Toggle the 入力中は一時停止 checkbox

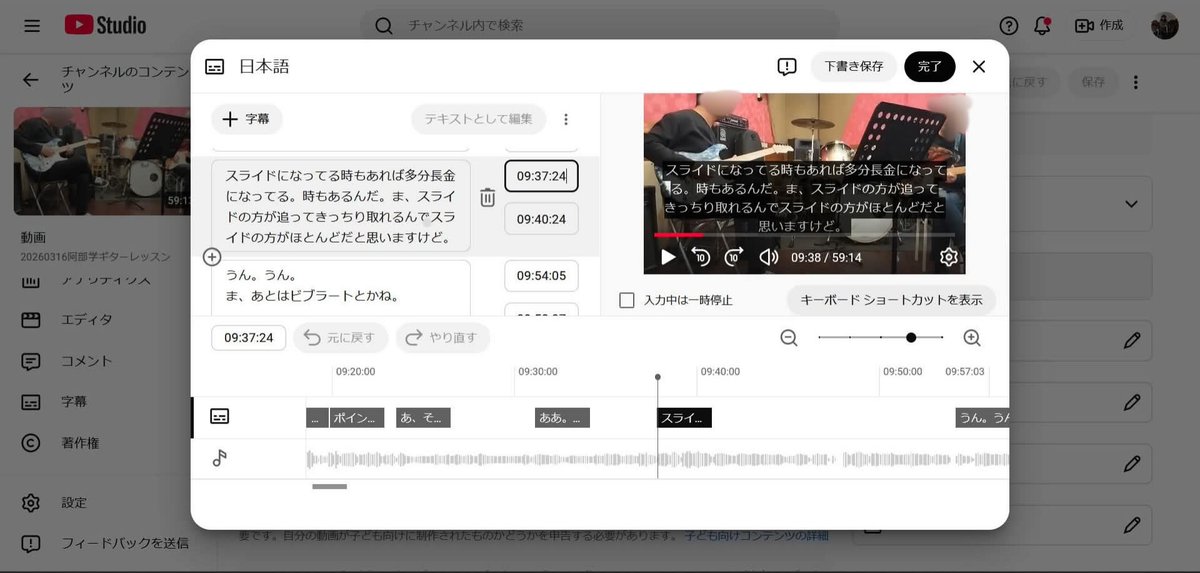(x=627, y=300)
